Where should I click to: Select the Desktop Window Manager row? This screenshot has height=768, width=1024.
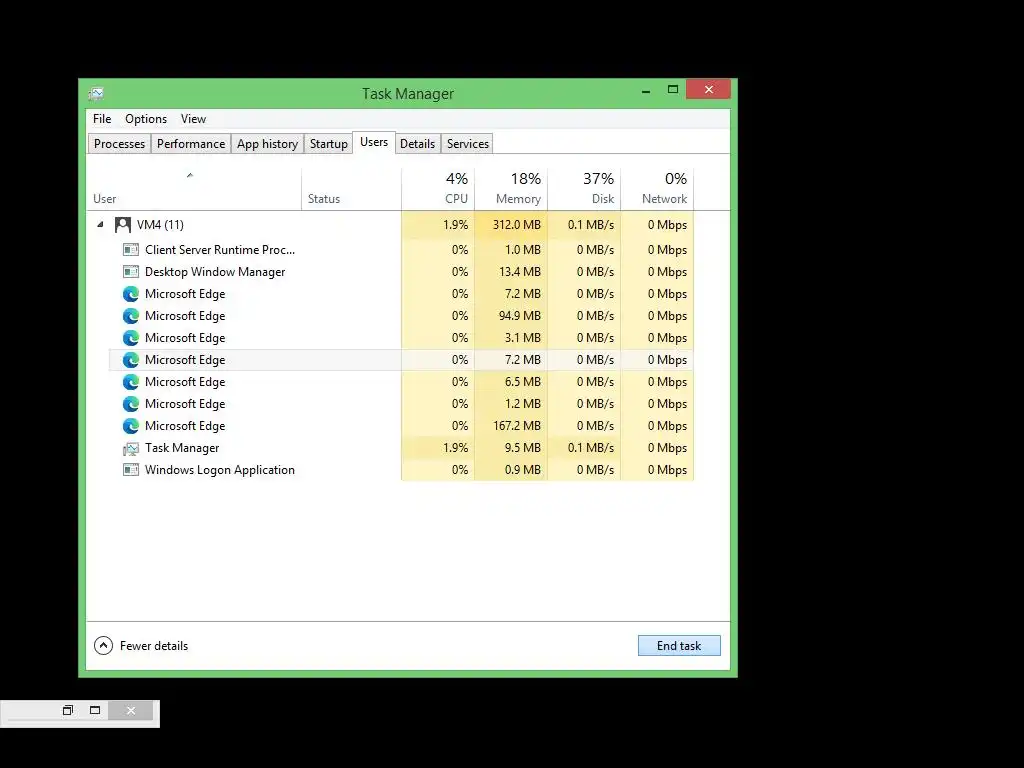pyautogui.click(x=402, y=272)
